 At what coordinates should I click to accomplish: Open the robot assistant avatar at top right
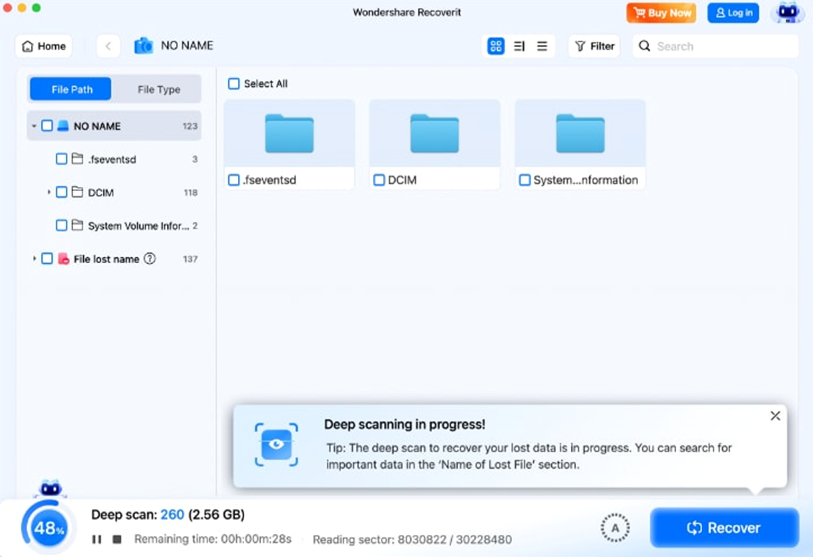788,13
